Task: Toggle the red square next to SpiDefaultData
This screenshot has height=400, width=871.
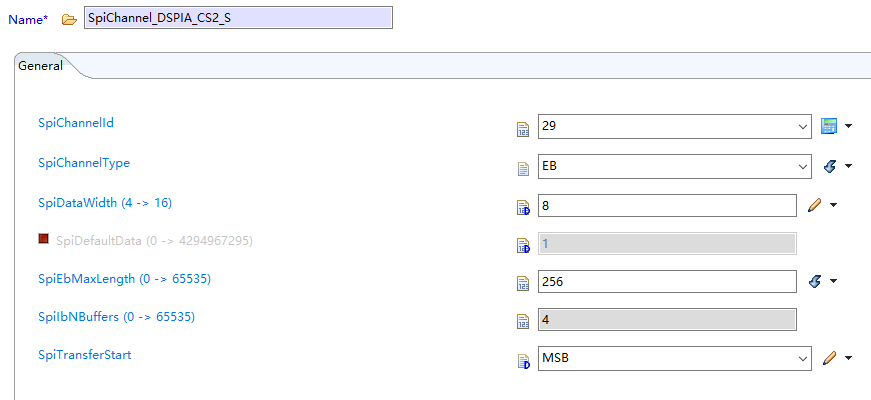Action: pos(44,239)
